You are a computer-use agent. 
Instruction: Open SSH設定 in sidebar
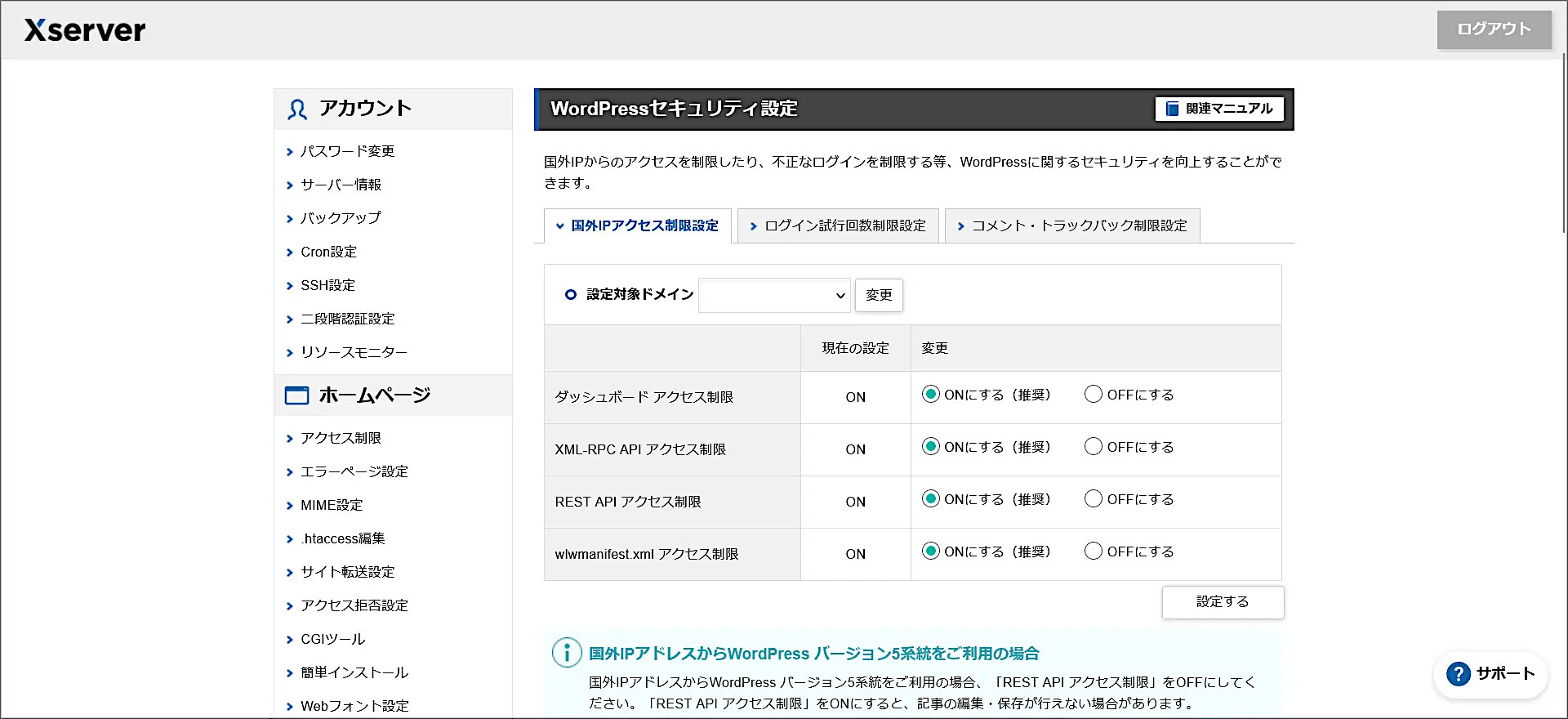[327, 285]
